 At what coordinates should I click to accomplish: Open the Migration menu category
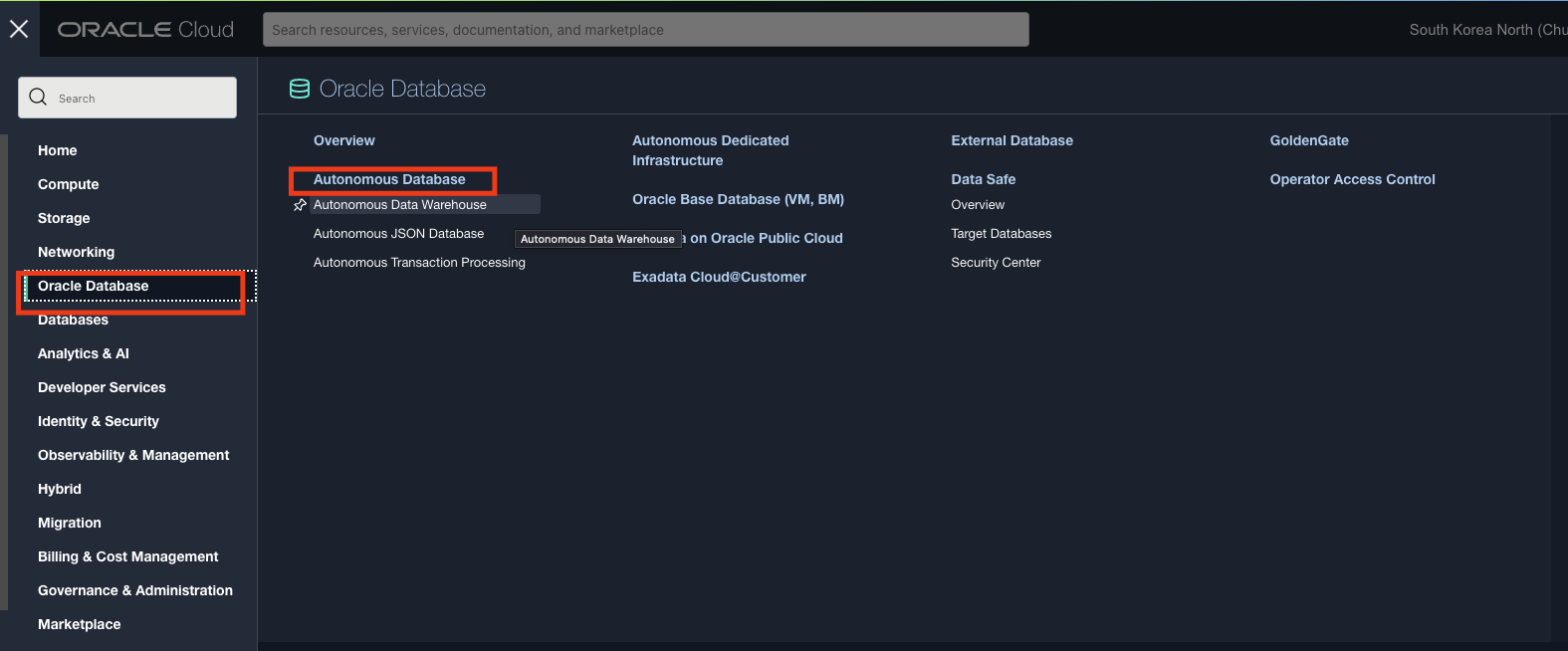70,523
